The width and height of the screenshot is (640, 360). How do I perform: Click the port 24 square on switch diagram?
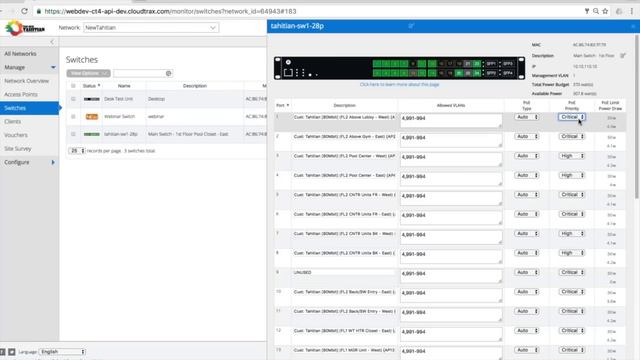pos(477,73)
